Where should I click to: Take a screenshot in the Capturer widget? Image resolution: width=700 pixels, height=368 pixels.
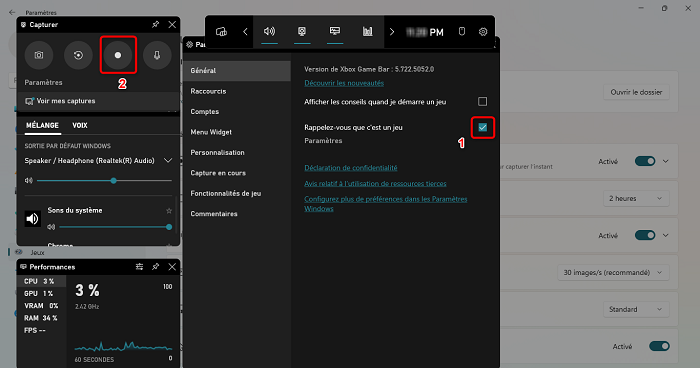point(39,55)
